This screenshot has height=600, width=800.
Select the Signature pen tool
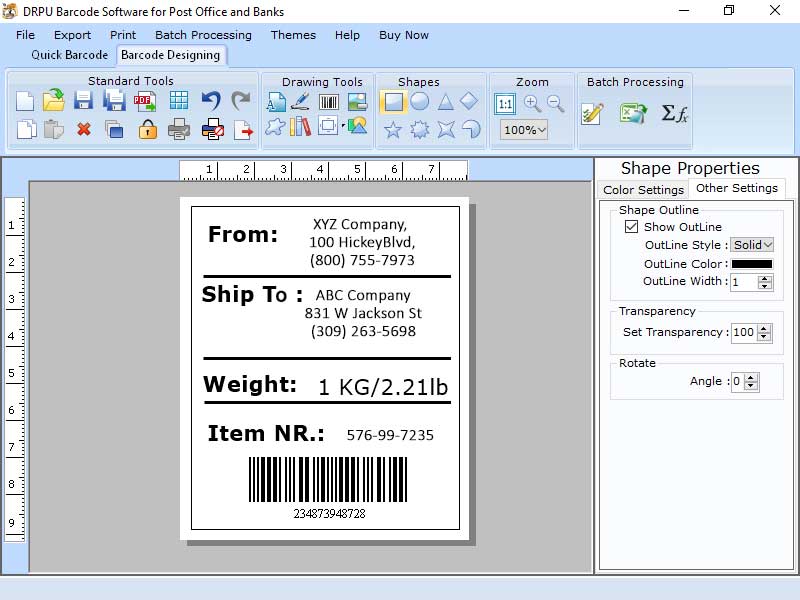click(x=301, y=101)
